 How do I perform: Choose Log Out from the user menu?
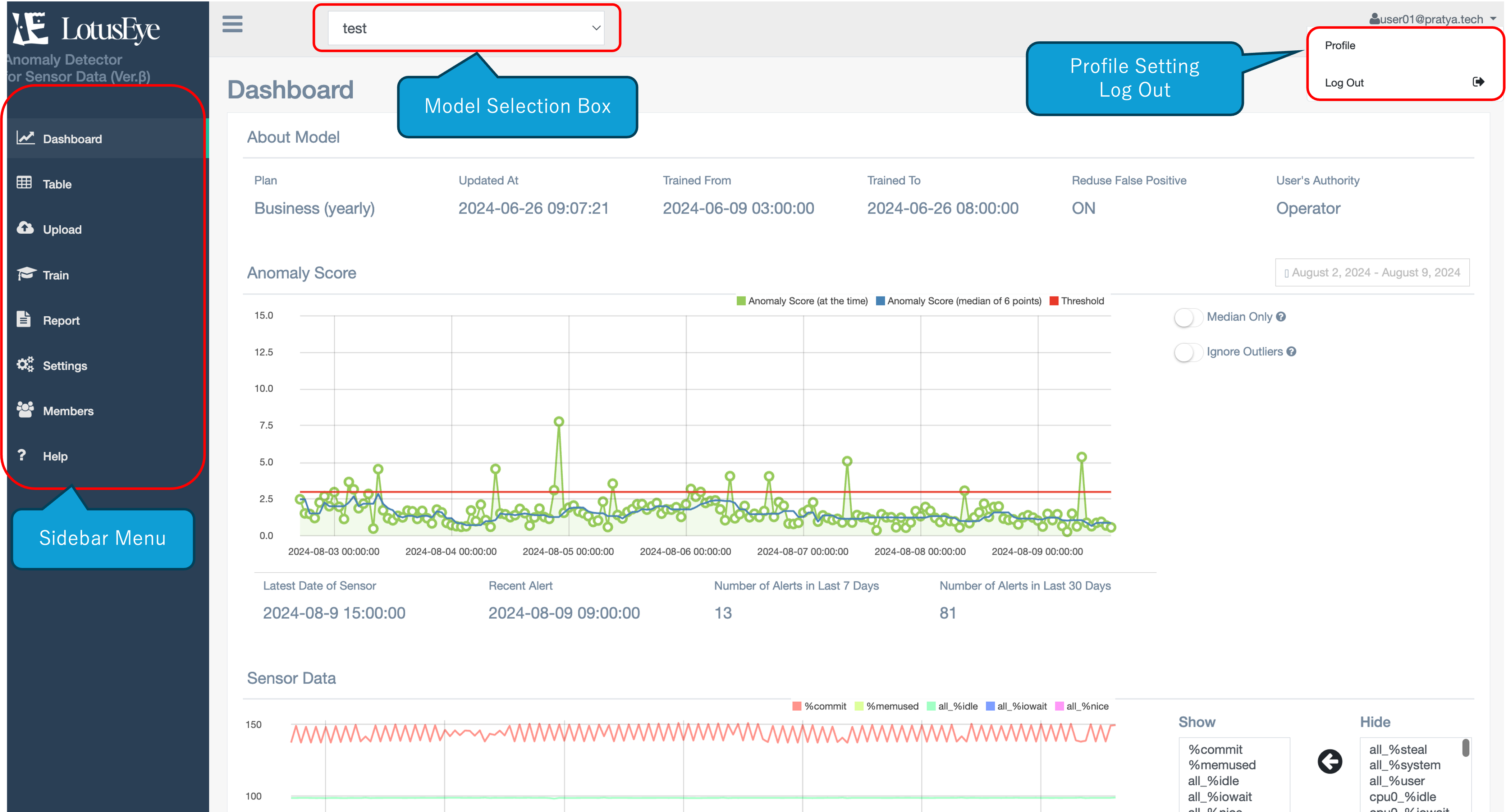(1344, 82)
